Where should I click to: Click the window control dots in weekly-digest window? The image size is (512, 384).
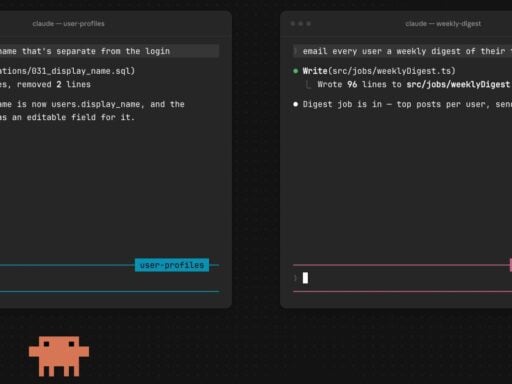pyautogui.click(x=301, y=24)
